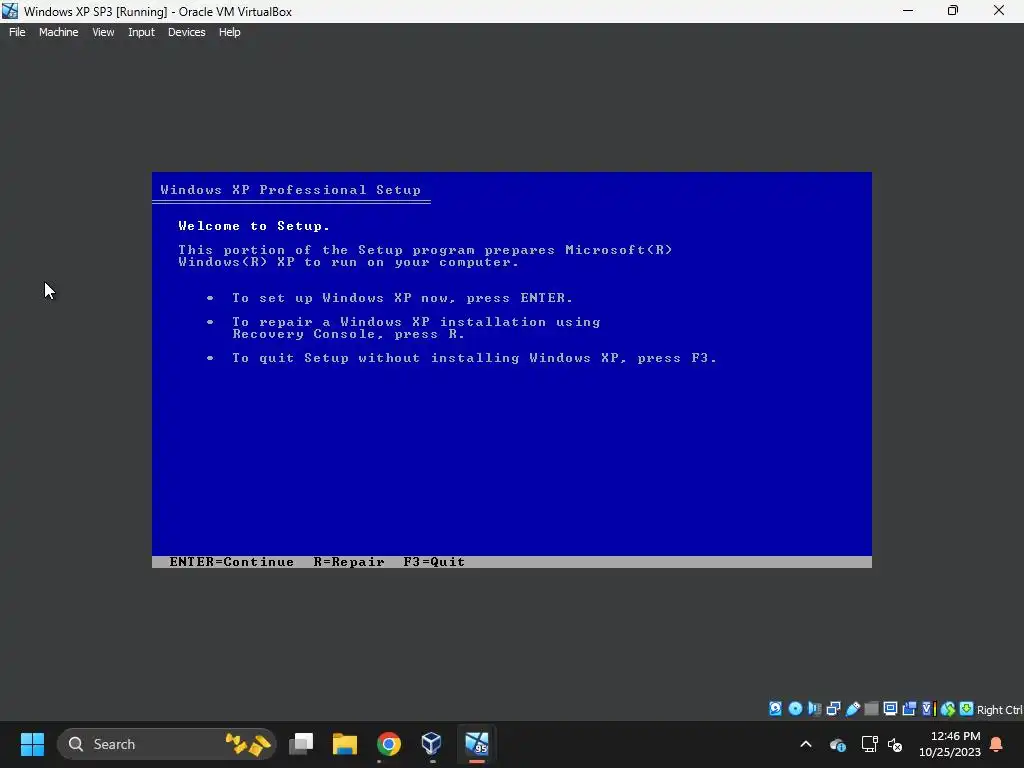Close the Windows XP SP3 VM window
The width and height of the screenshot is (1024, 768).
pyautogui.click(x=999, y=11)
